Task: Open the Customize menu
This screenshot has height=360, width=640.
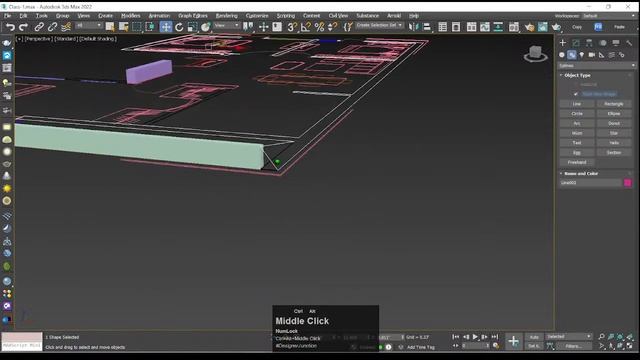Action: 257,16
